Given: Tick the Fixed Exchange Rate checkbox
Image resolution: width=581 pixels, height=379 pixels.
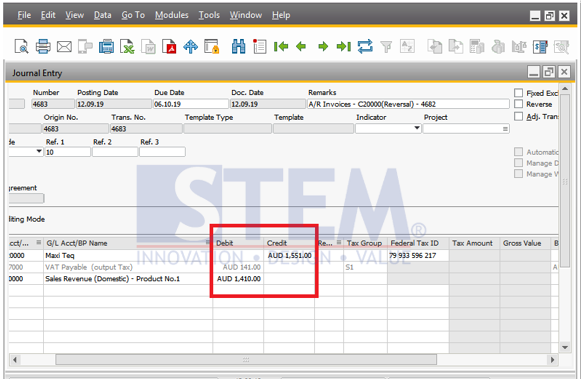Looking at the screenshot, I should (519, 93).
